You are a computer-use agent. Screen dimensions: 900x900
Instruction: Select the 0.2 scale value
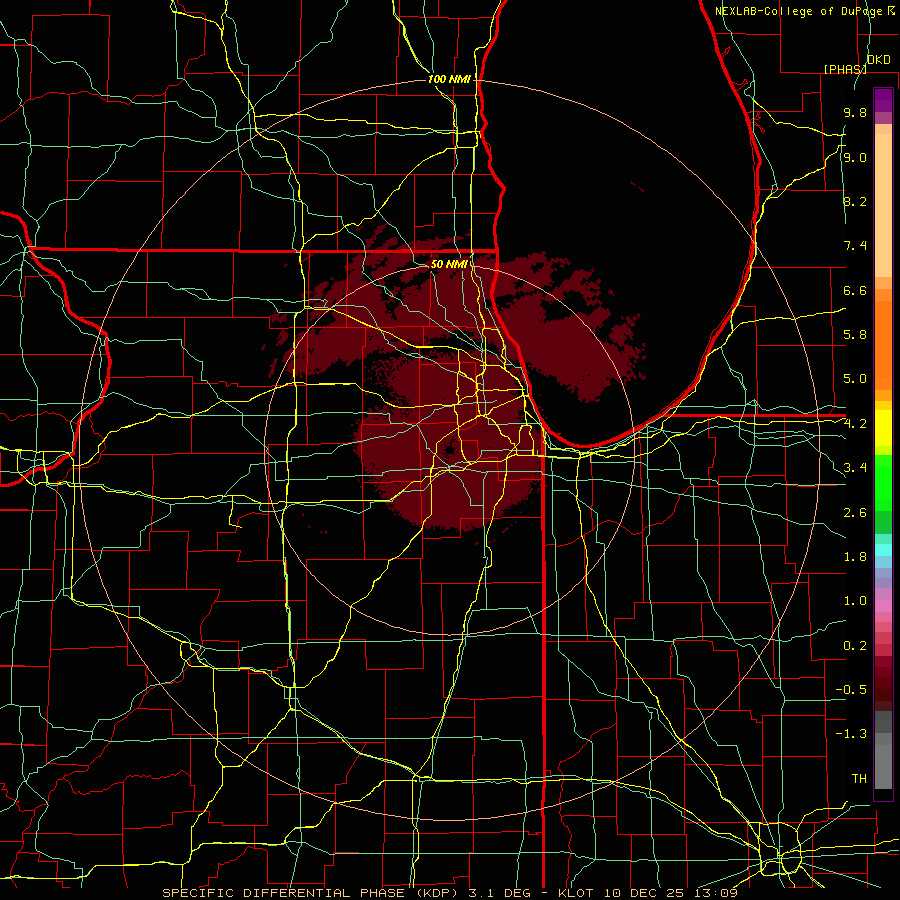855,646
